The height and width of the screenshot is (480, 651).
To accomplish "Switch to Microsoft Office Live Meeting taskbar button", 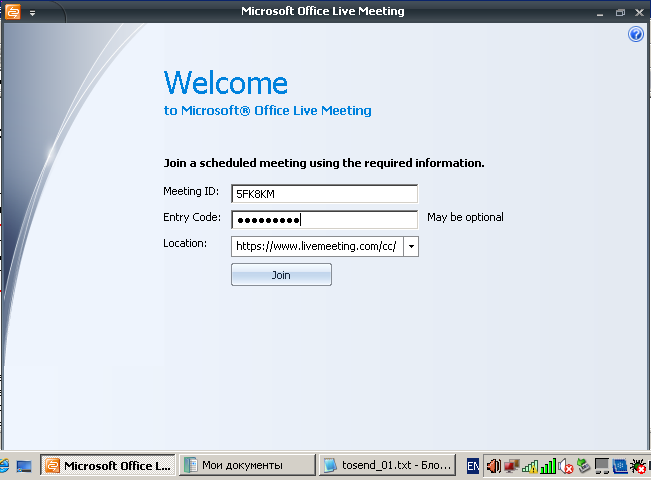I will (108, 465).
